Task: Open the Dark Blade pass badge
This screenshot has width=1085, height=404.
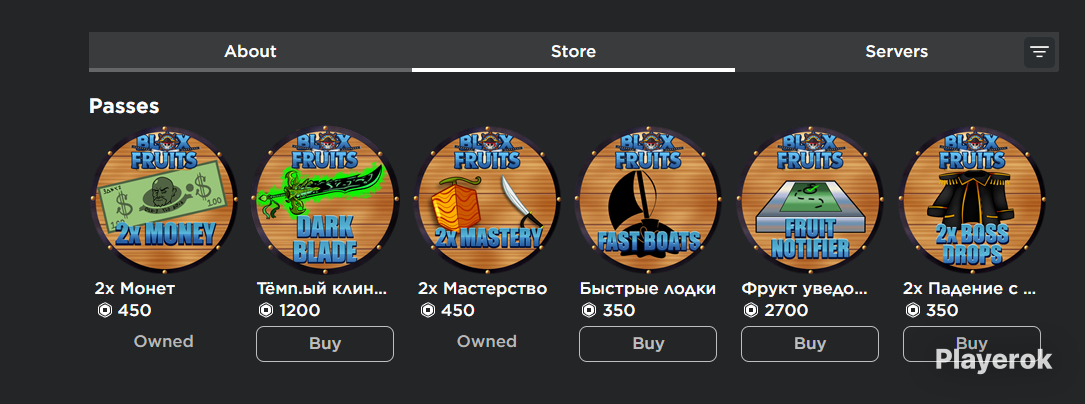Action: pos(325,199)
